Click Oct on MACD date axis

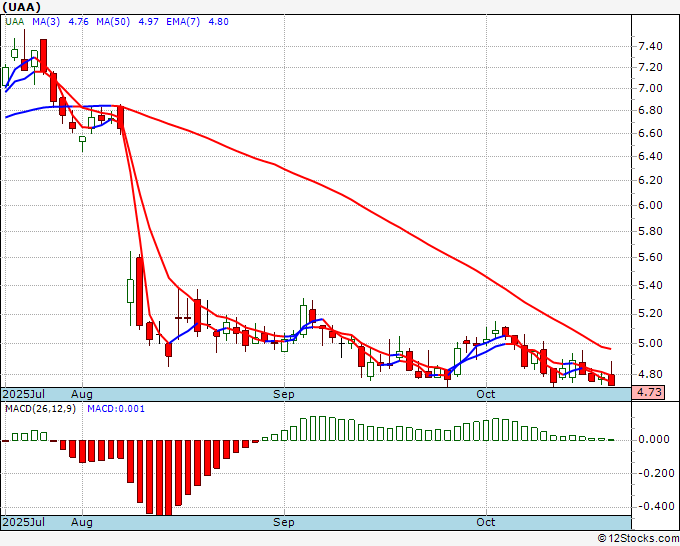point(486,522)
